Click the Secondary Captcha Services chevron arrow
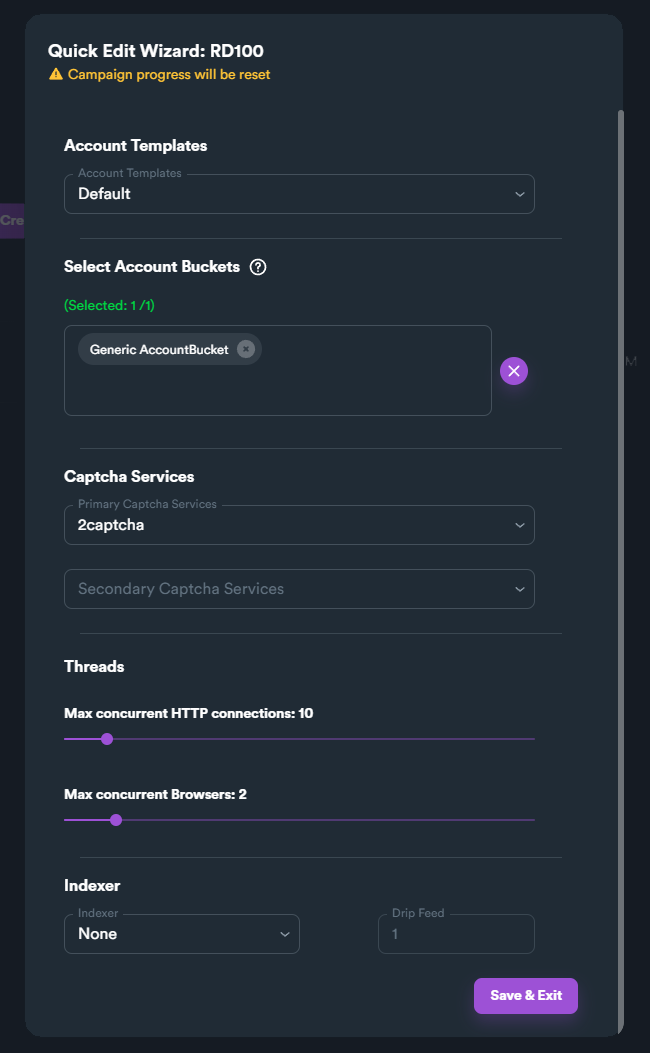Image resolution: width=650 pixels, height=1053 pixels. [x=520, y=589]
